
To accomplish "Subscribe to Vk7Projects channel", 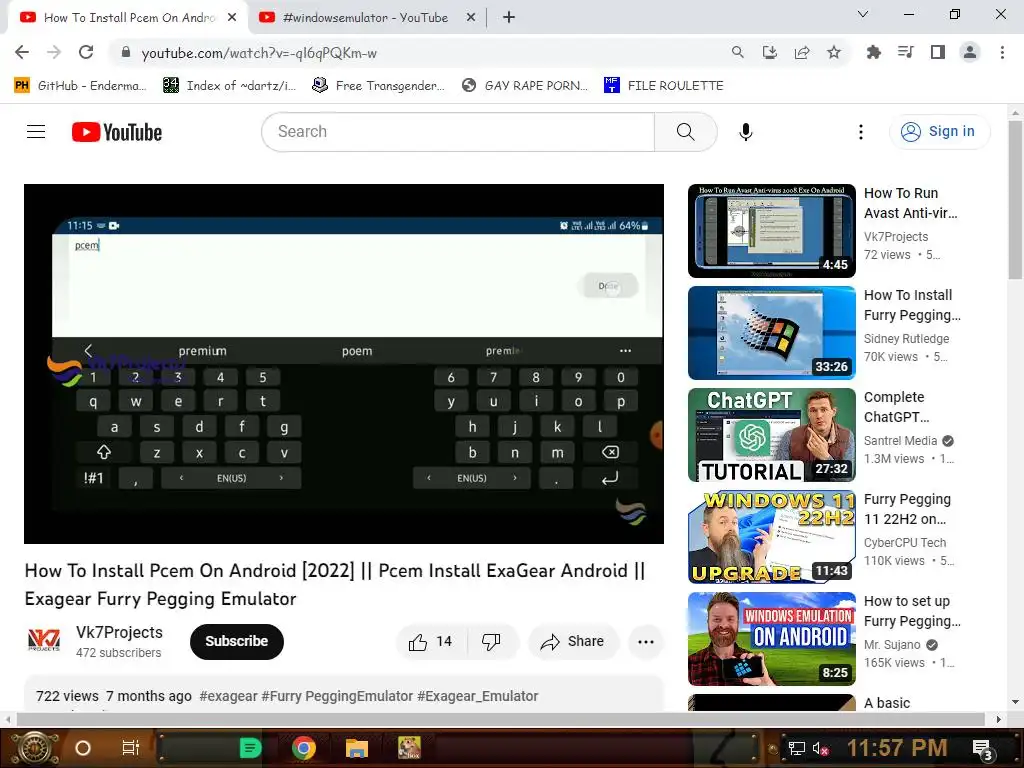I will coord(236,642).
